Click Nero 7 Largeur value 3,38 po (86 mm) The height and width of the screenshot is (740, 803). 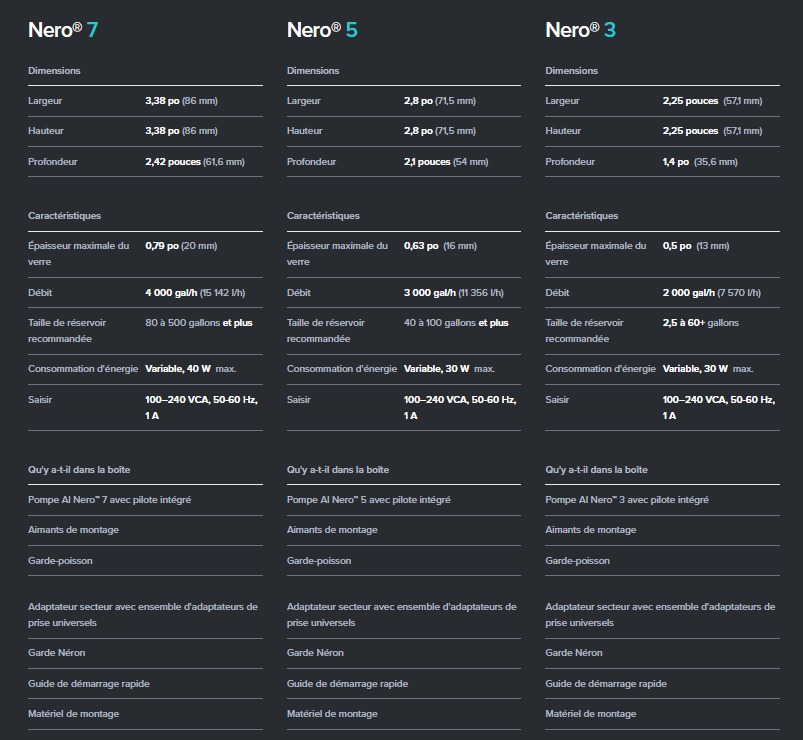[x=181, y=101]
